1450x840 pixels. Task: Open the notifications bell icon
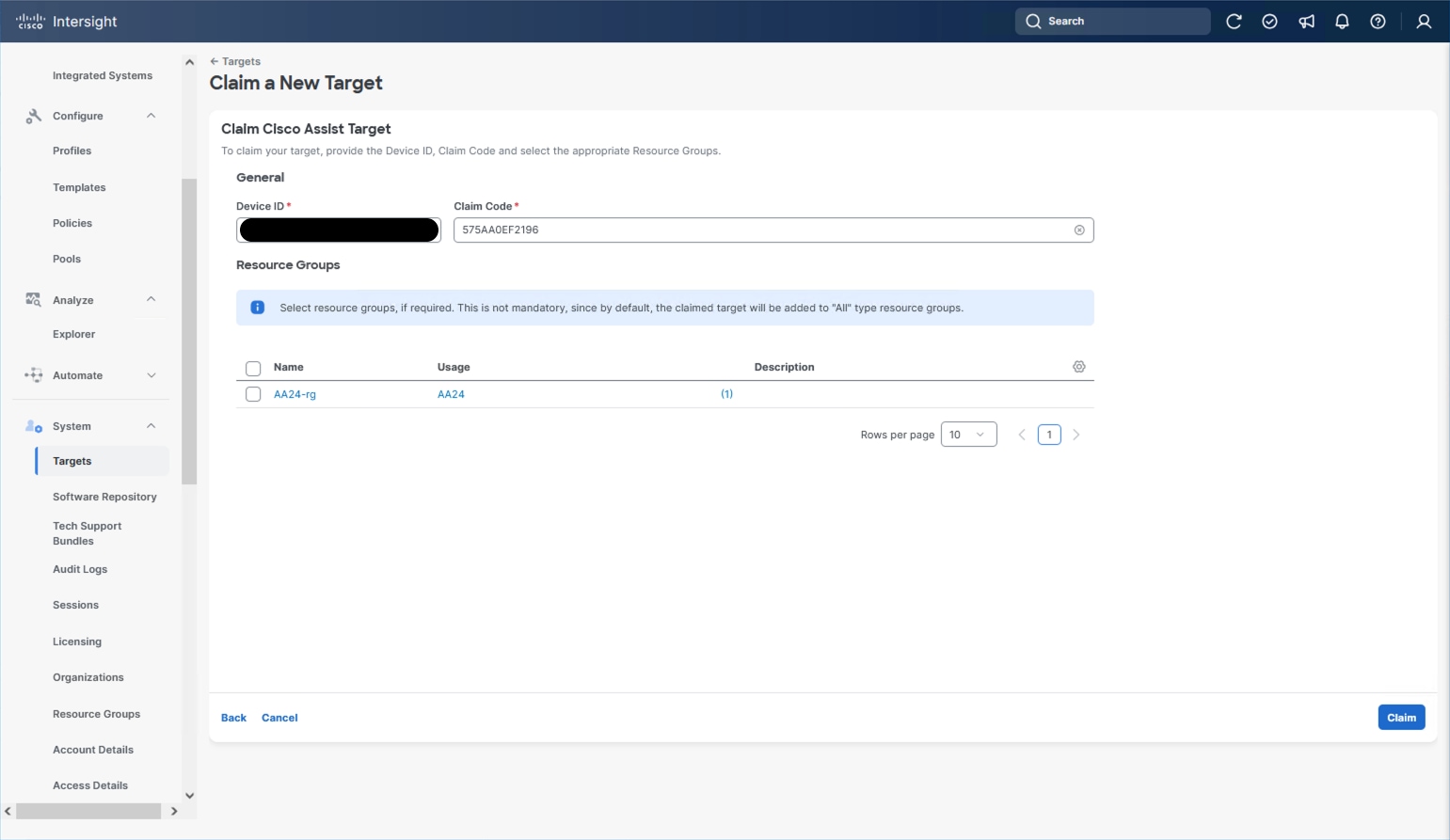tap(1343, 21)
